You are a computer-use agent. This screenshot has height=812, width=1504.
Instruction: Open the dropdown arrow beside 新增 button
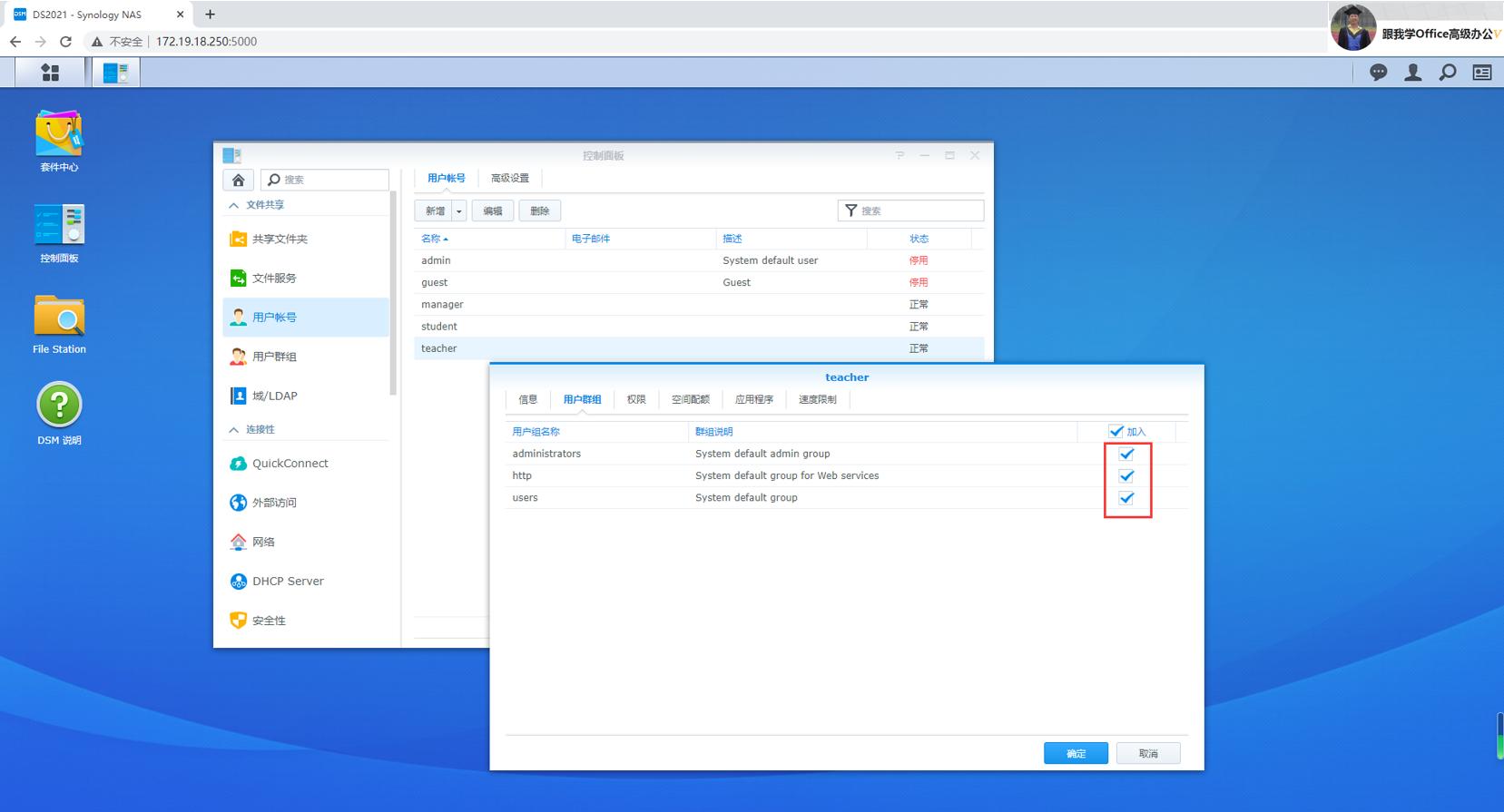[x=459, y=211]
